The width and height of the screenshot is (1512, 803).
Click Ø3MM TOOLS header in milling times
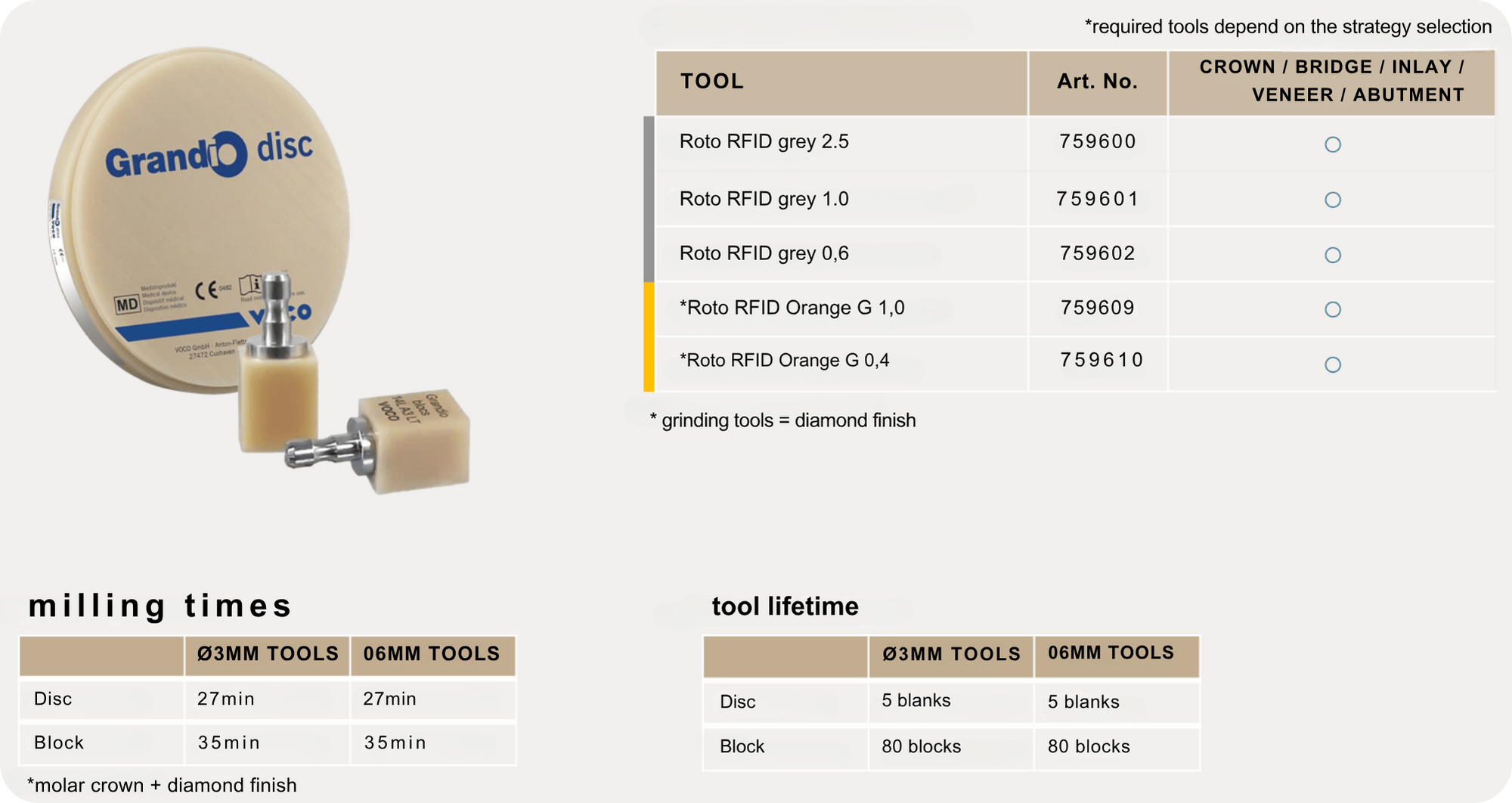point(268,654)
